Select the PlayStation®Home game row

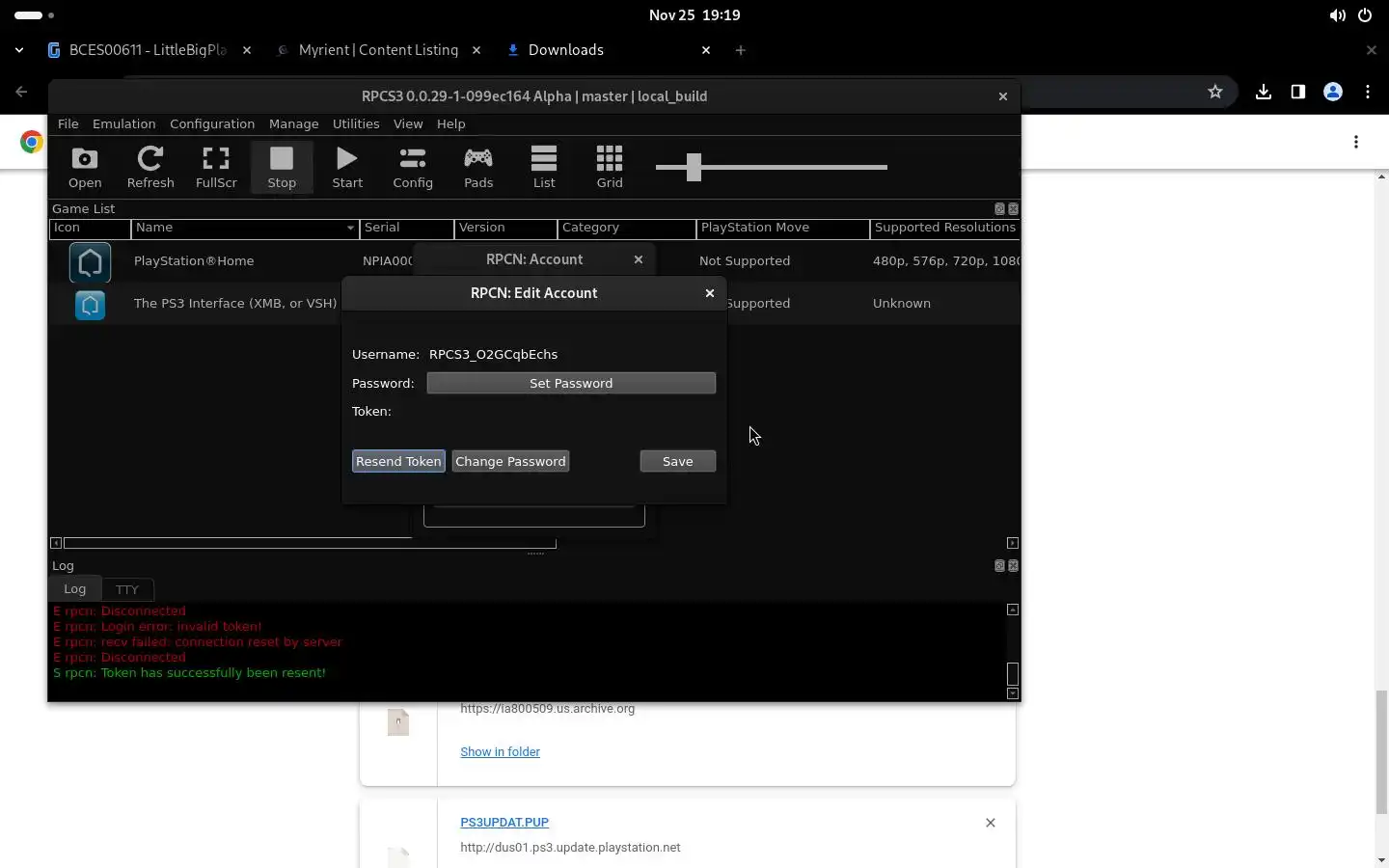click(x=534, y=261)
